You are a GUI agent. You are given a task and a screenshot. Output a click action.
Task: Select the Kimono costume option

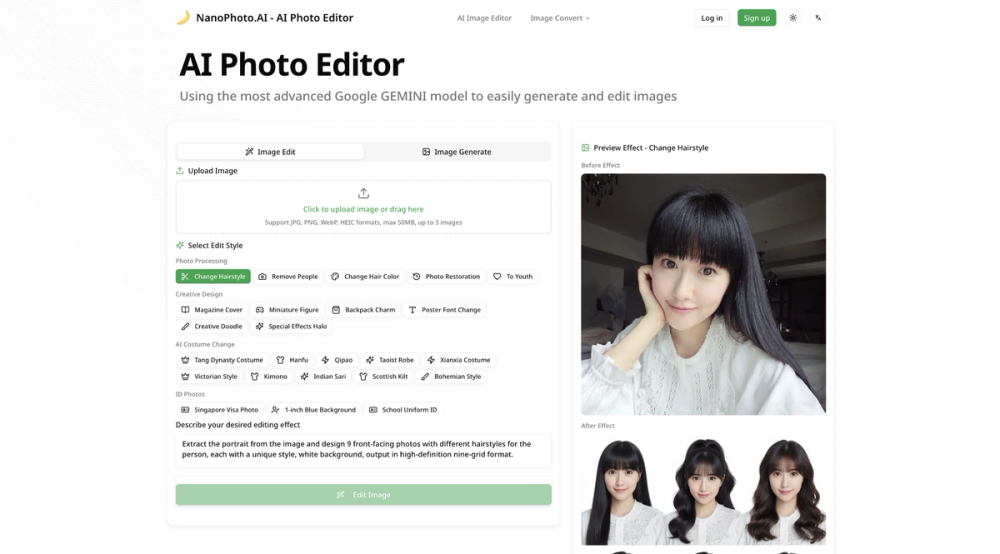click(268, 377)
